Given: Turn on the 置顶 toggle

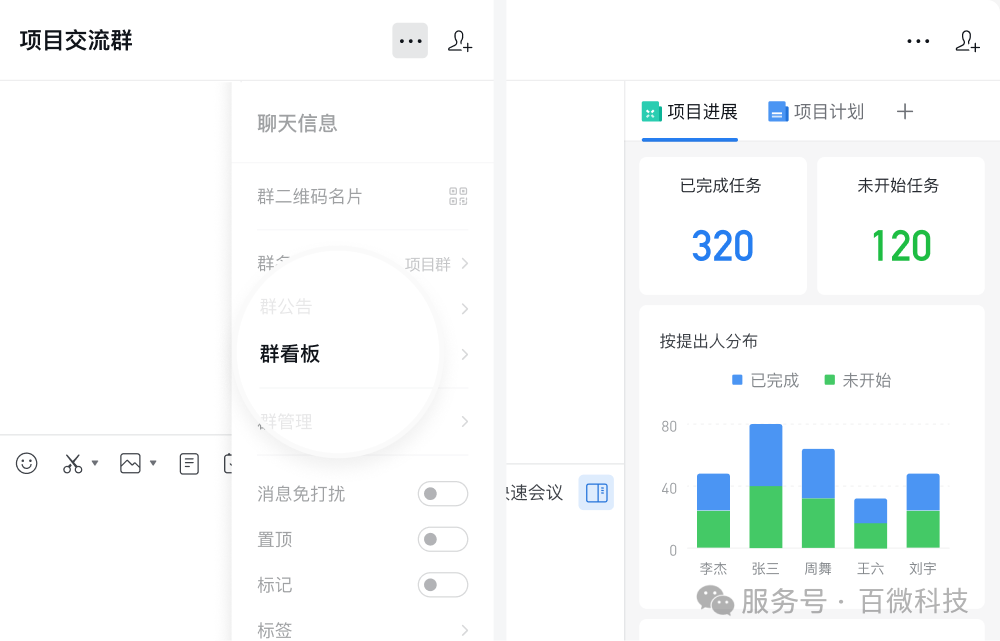Looking at the screenshot, I should (443, 539).
